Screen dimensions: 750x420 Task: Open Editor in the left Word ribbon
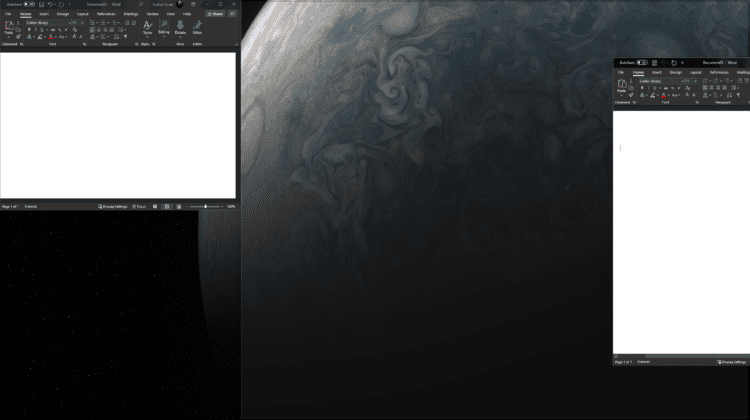click(x=197, y=28)
